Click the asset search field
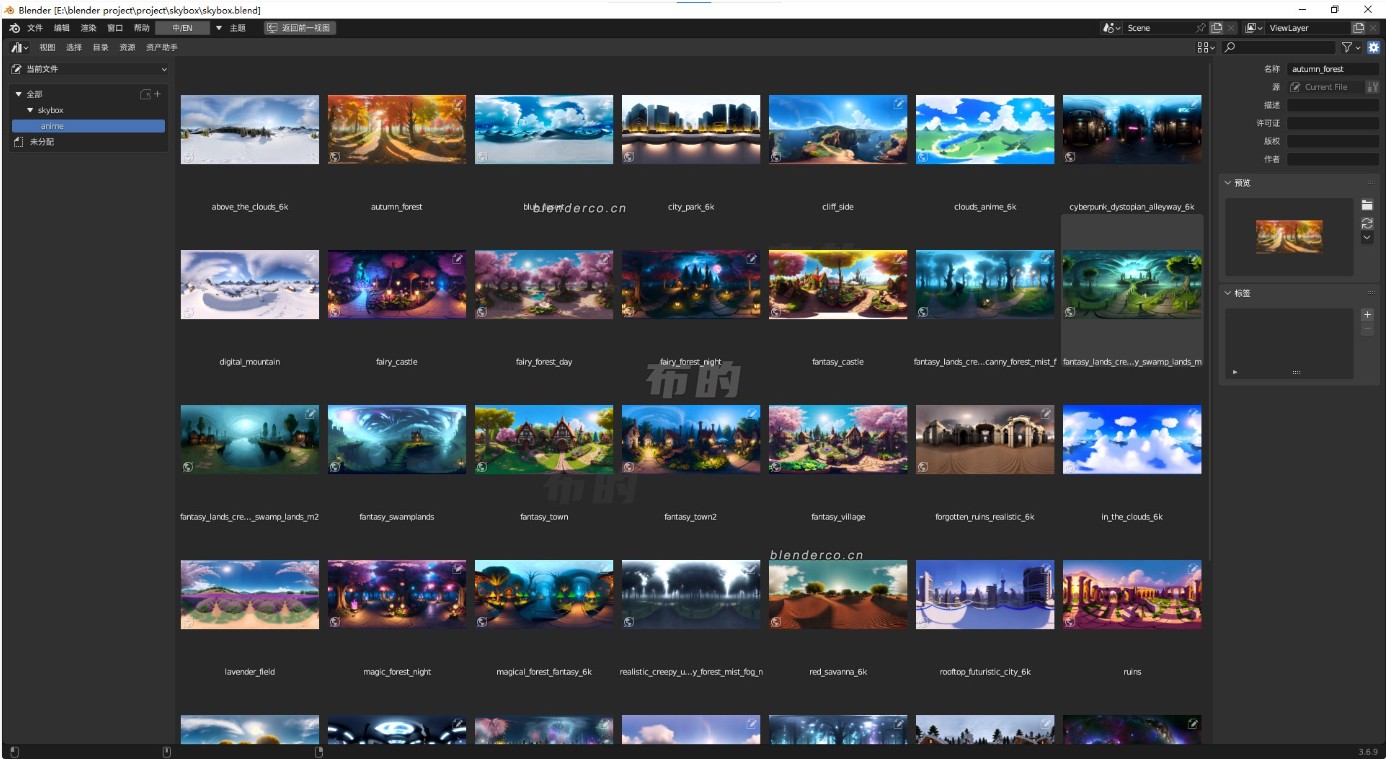 coord(1279,47)
